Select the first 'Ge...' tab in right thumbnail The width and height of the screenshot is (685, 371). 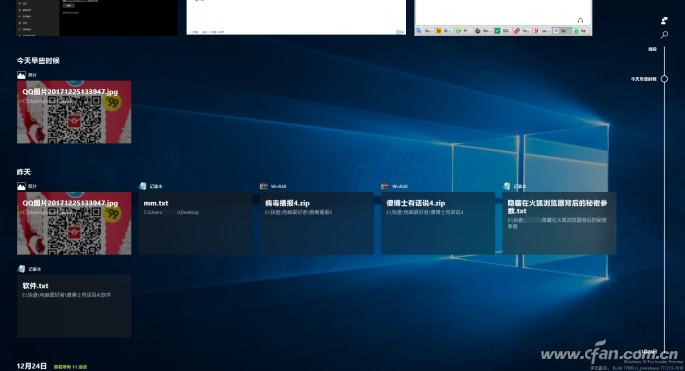click(425, 31)
